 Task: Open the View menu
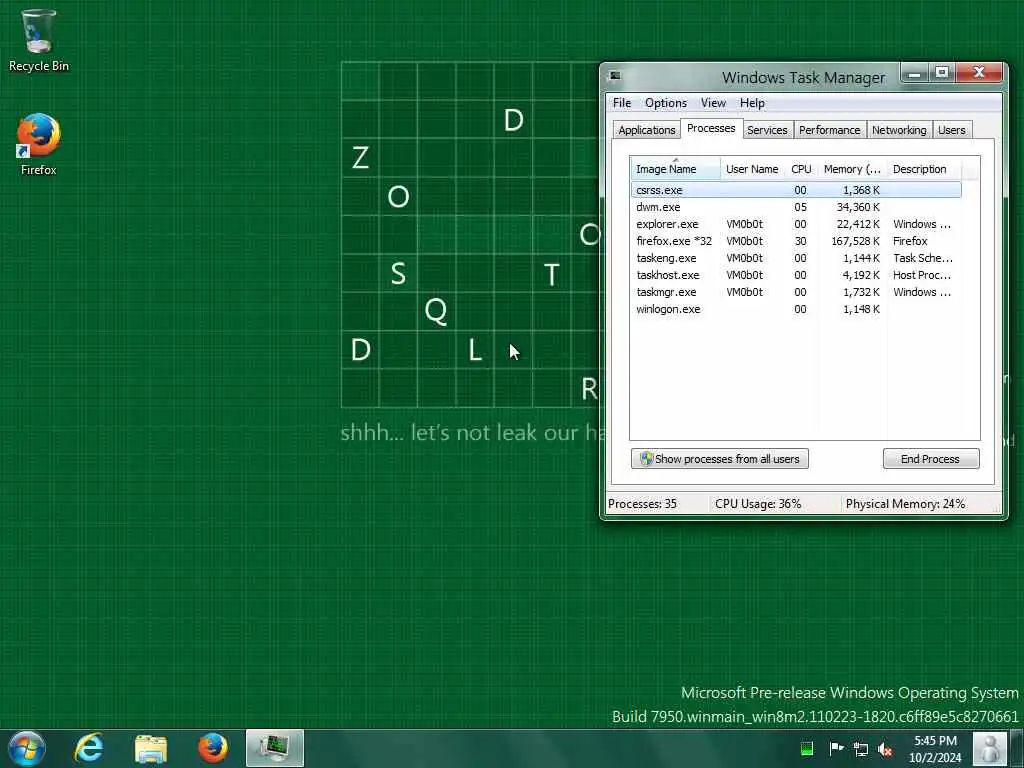click(x=713, y=103)
